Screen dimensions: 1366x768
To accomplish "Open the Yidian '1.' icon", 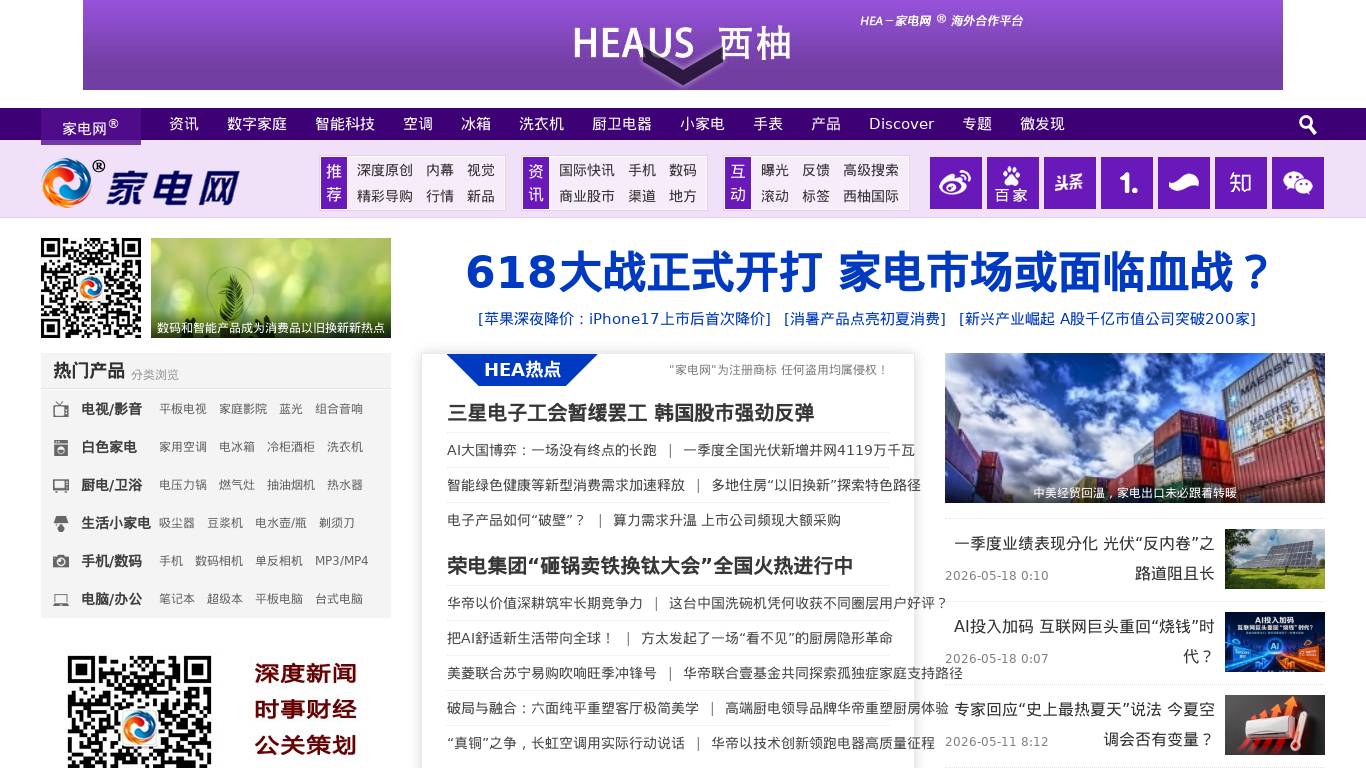I will coord(1126,183).
